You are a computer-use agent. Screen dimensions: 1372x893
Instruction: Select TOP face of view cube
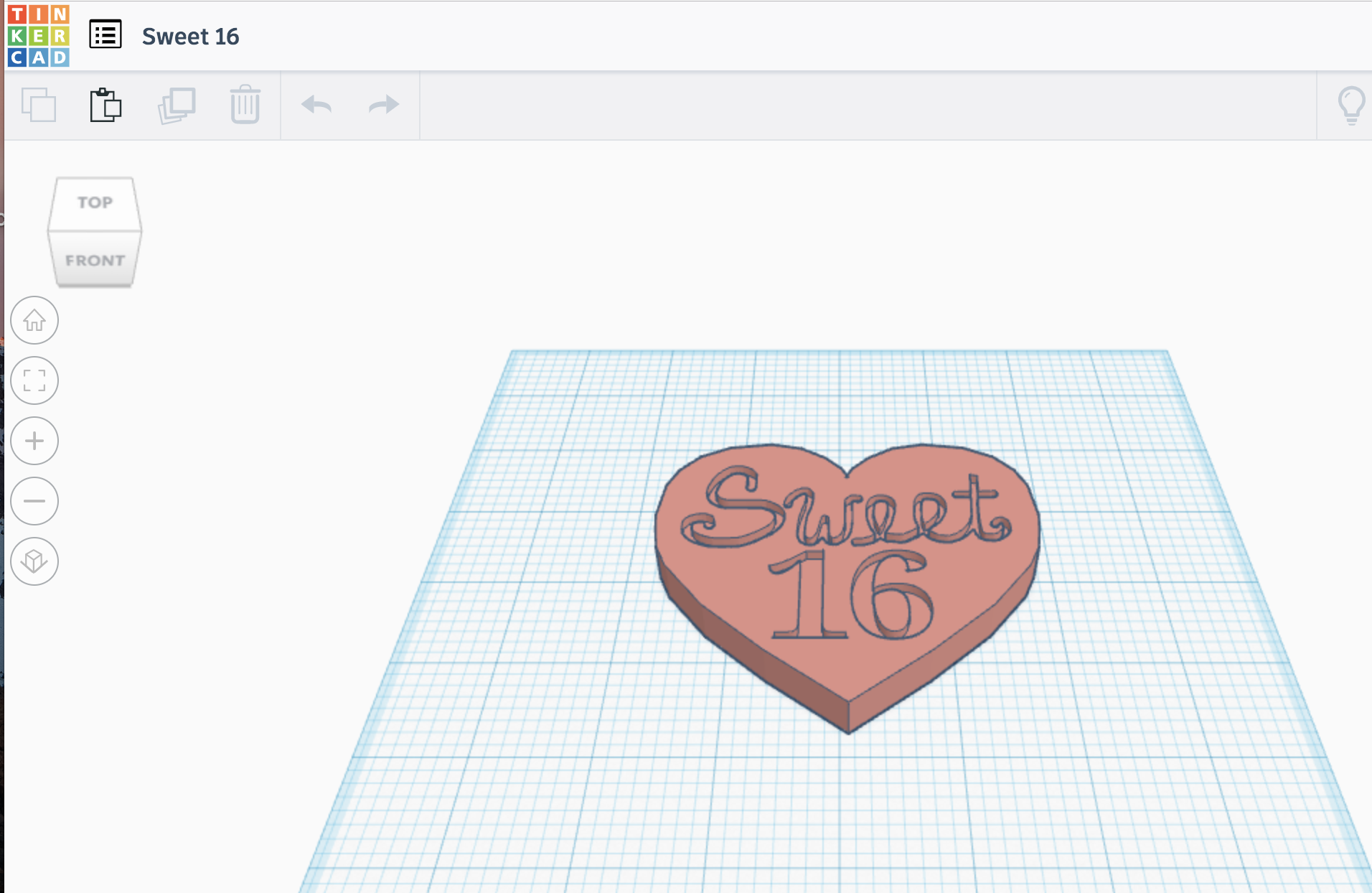pyautogui.click(x=95, y=203)
